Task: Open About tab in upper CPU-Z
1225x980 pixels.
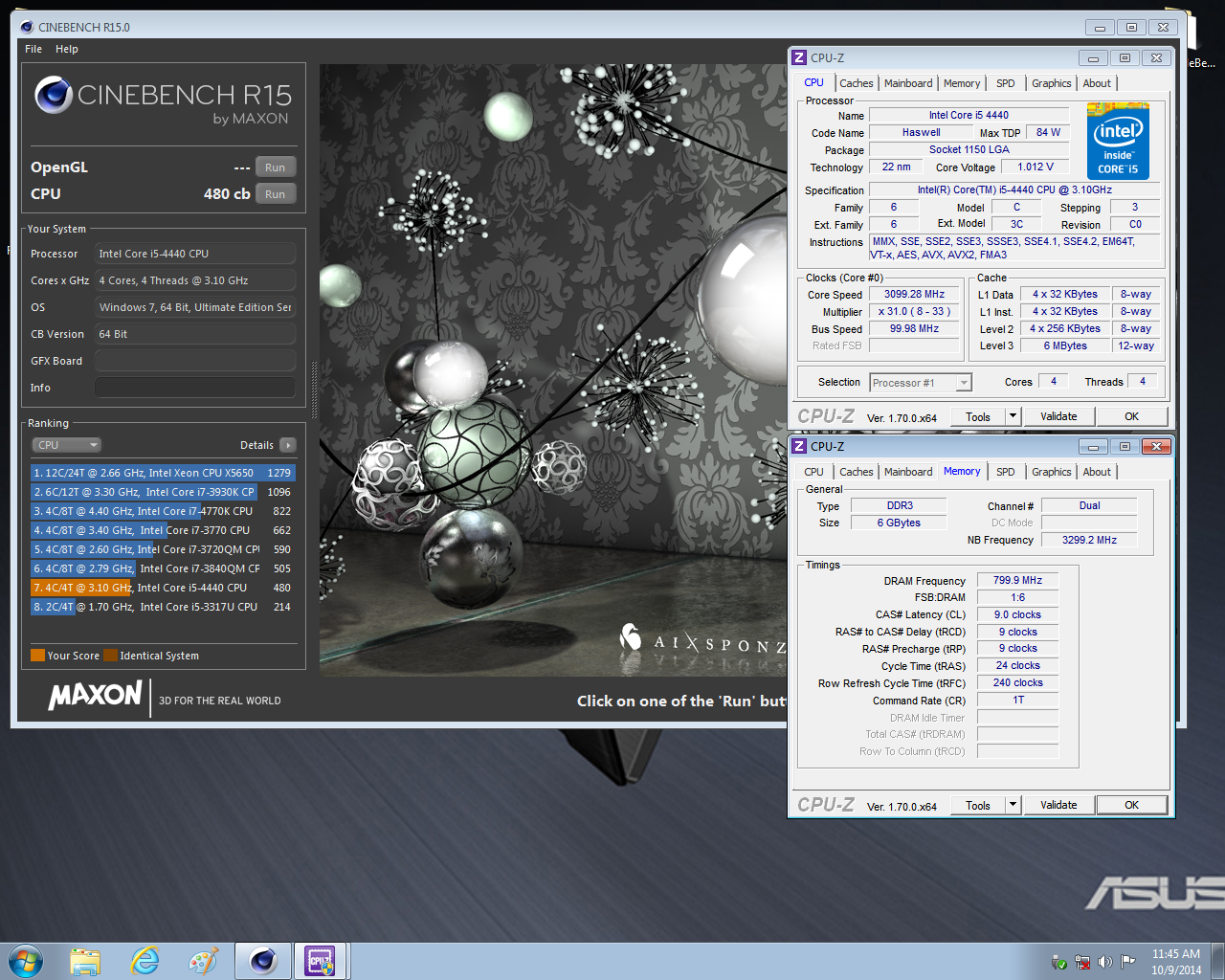Action: [x=1098, y=83]
